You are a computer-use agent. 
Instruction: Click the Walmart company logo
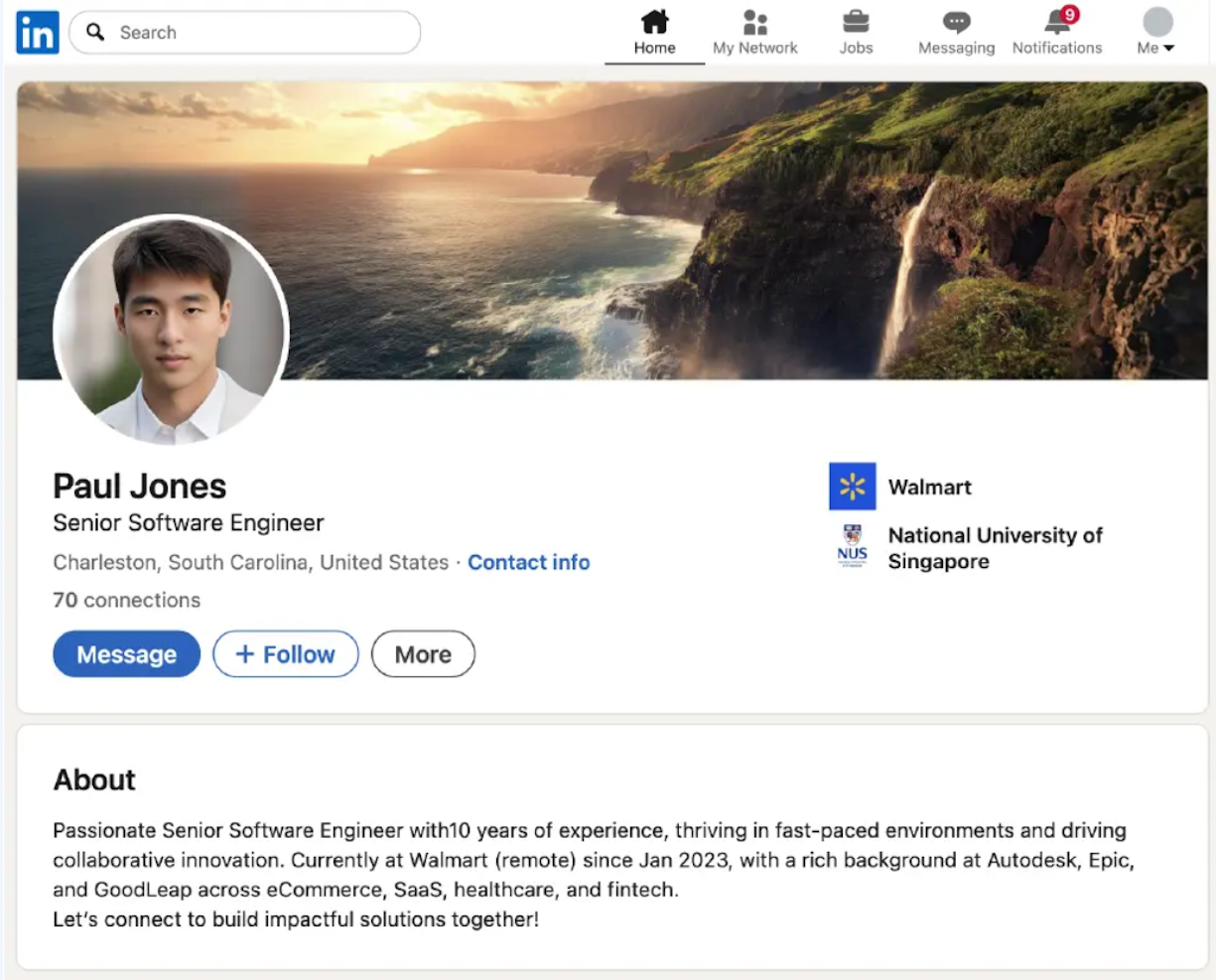point(852,487)
